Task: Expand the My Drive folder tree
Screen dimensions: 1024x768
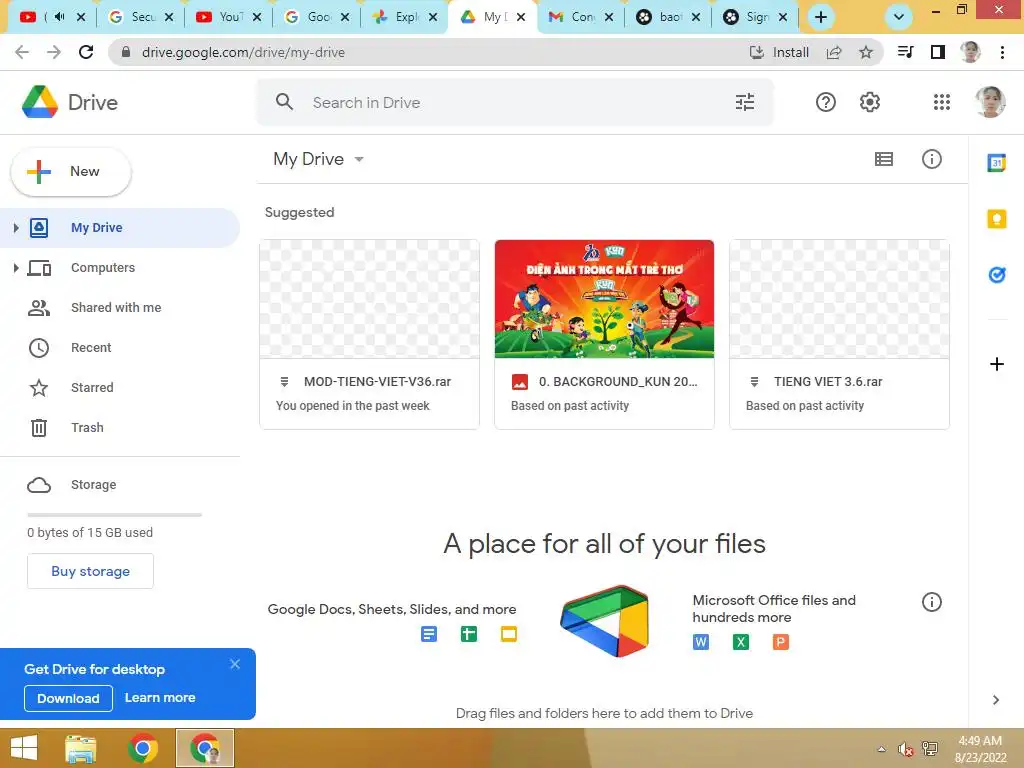Action: click(x=16, y=227)
